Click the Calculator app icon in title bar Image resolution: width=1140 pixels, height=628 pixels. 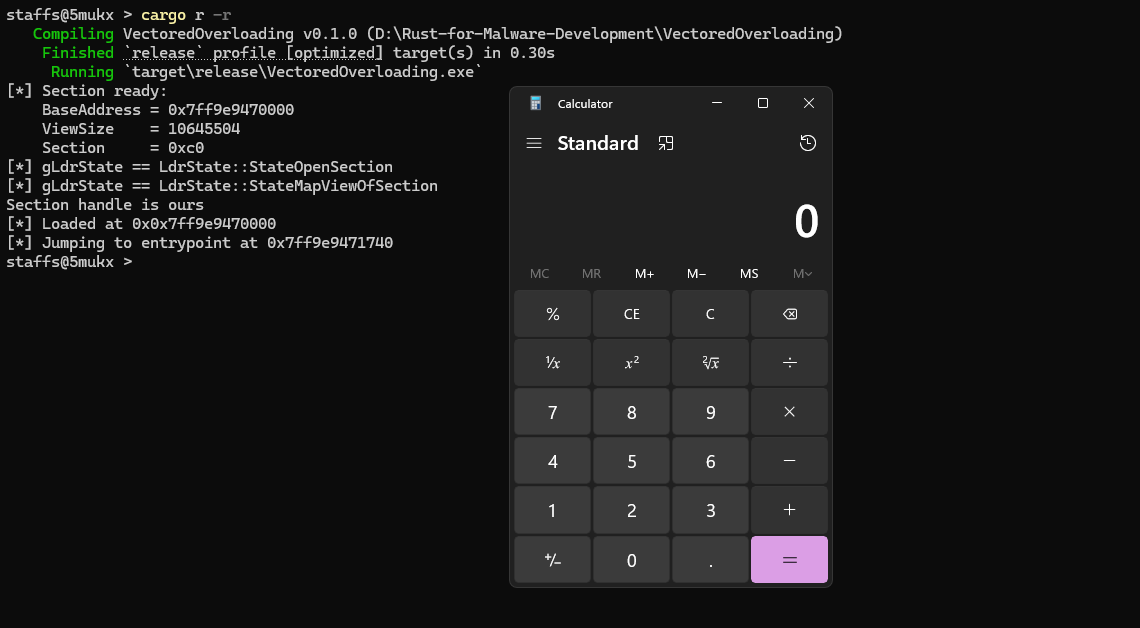pyautogui.click(x=536, y=103)
